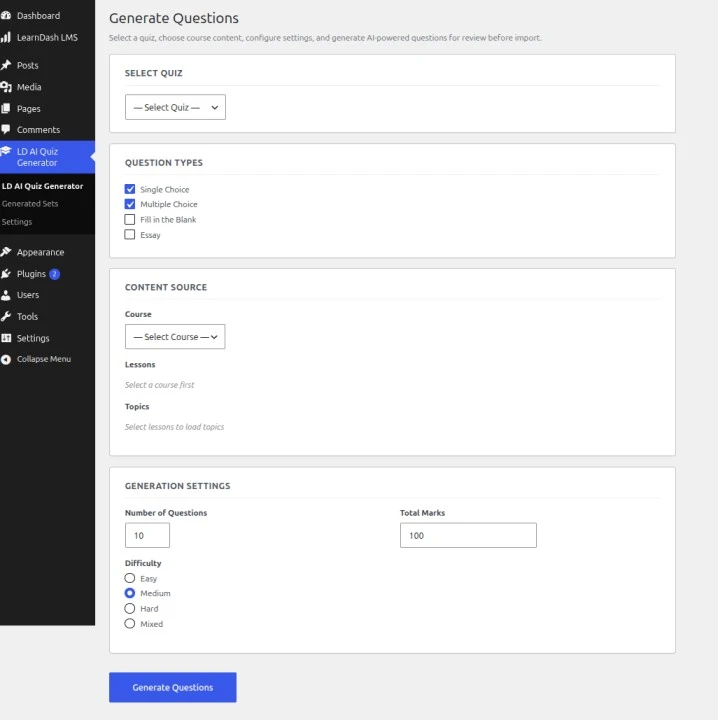Viewport: 718px width, 720px height.
Task: Enable the Essay question type checkbox
Action: click(x=130, y=235)
